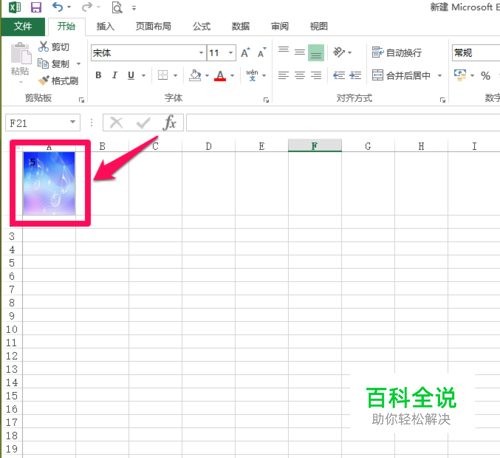Click the text orientation icon
The width and height of the screenshot is (500, 458).
[x=339, y=52]
